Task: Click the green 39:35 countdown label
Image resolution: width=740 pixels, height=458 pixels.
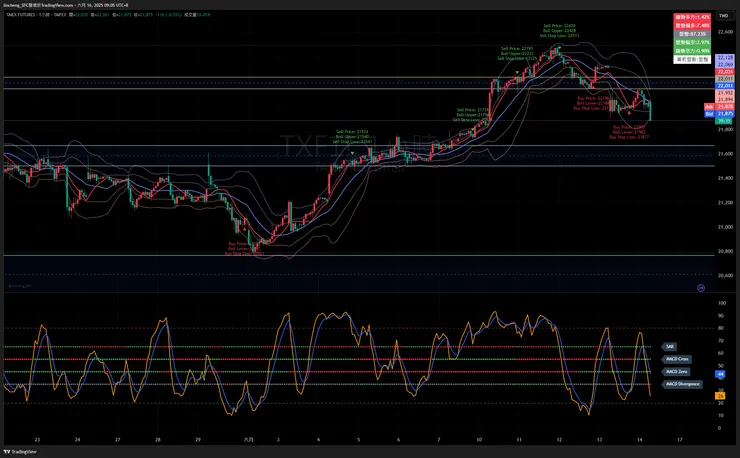Action: point(724,121)
